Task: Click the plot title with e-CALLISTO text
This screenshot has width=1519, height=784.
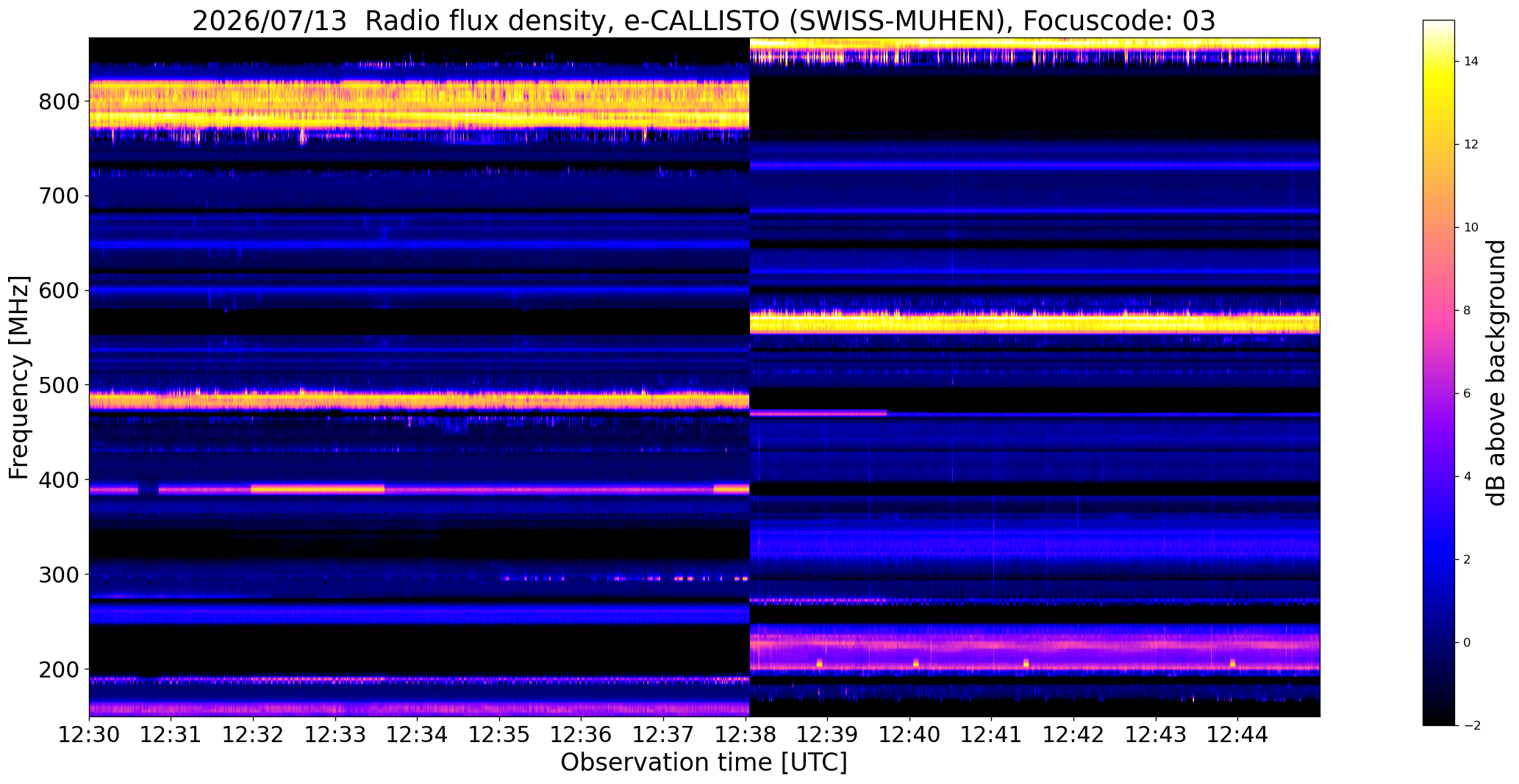Action: [704, 21]
